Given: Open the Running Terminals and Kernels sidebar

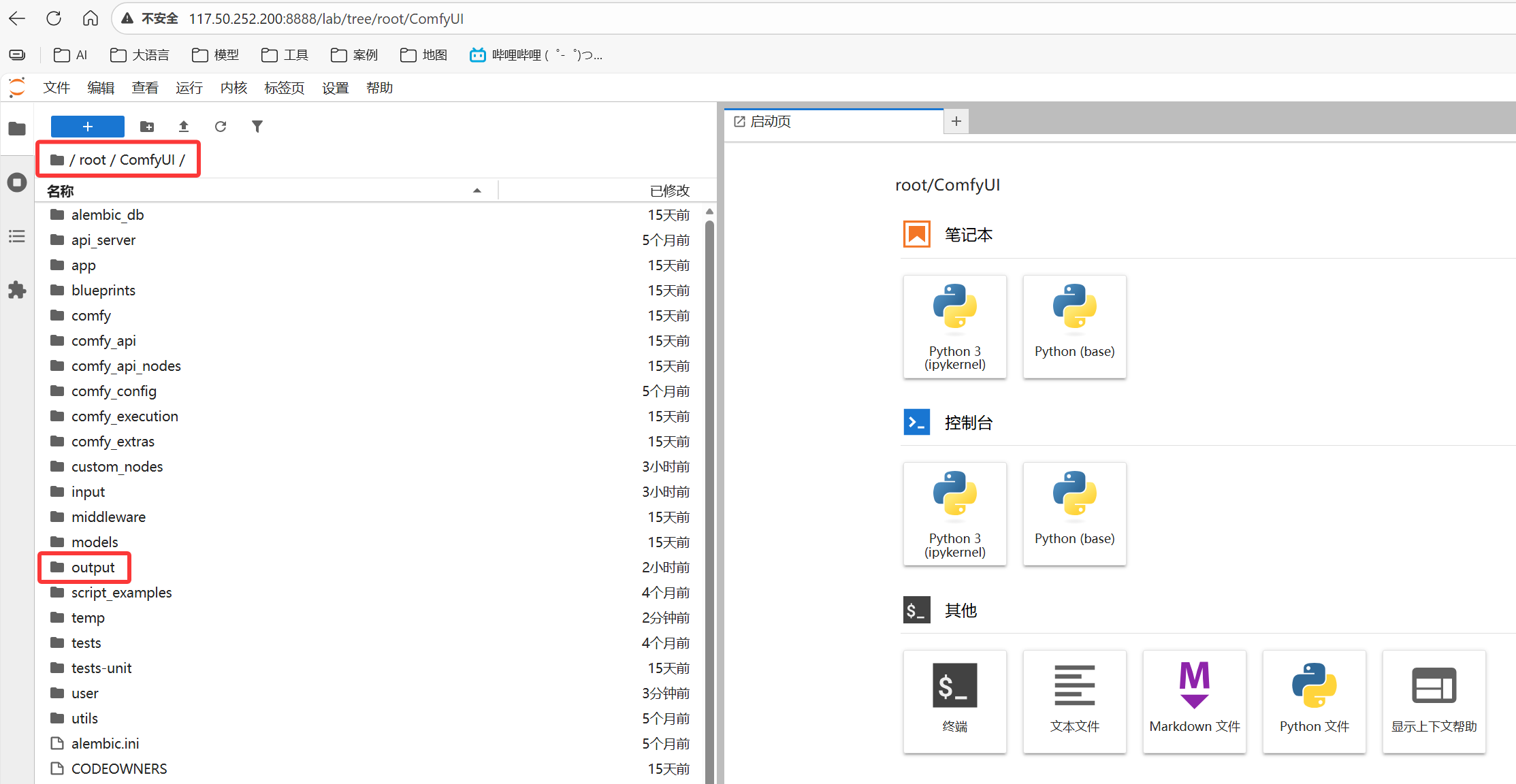Looking at the screenshot, I should point(17,182).
